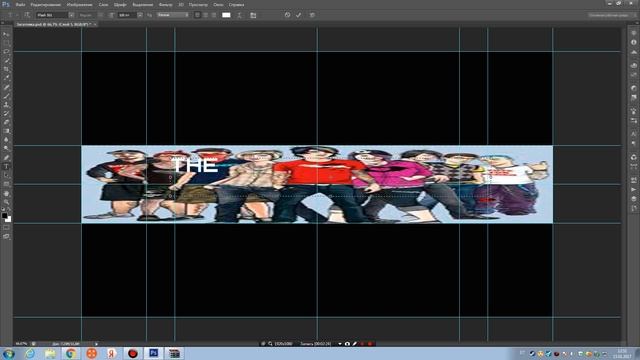Close the open document tab
This screenshot has width=640, height=360.
pos(95,24)
